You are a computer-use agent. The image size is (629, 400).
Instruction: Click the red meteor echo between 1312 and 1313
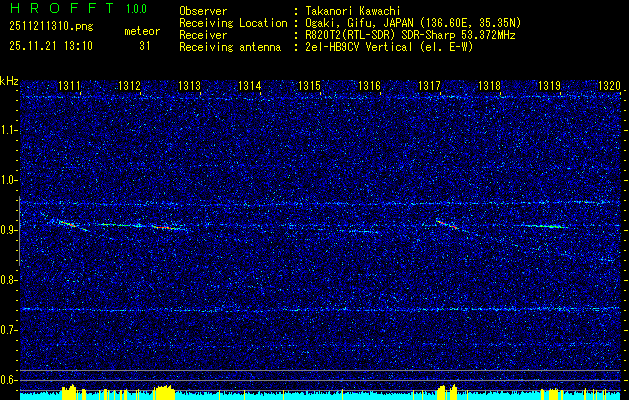pyautogui.click(x=164, y=227)
